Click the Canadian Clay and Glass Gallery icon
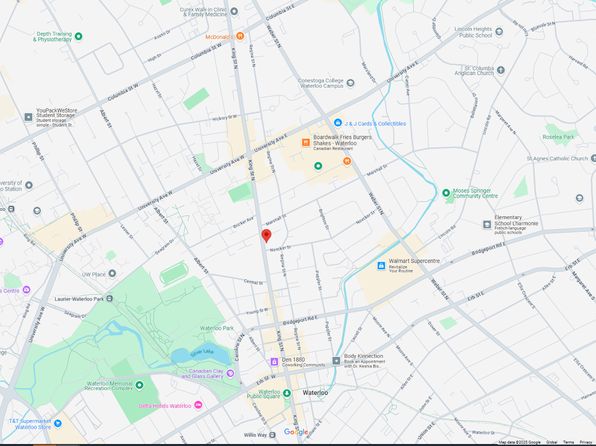596x446 pixels. coord(230,373)
